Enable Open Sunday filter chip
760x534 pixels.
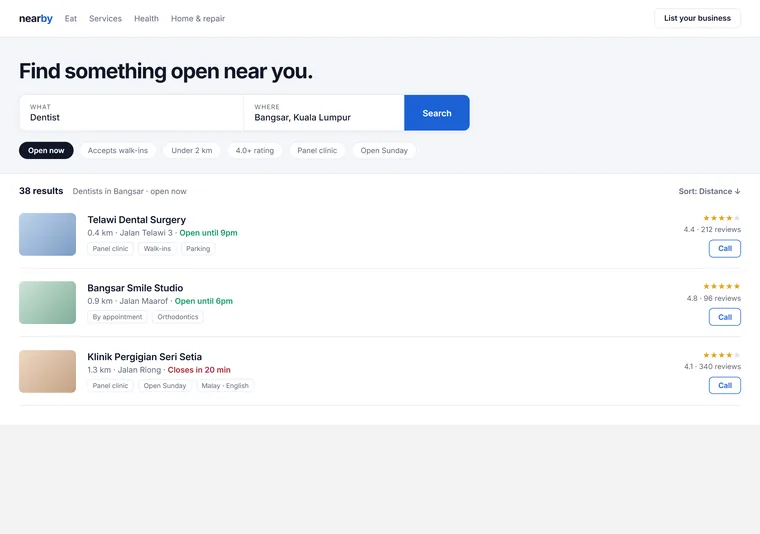(384, 150)
